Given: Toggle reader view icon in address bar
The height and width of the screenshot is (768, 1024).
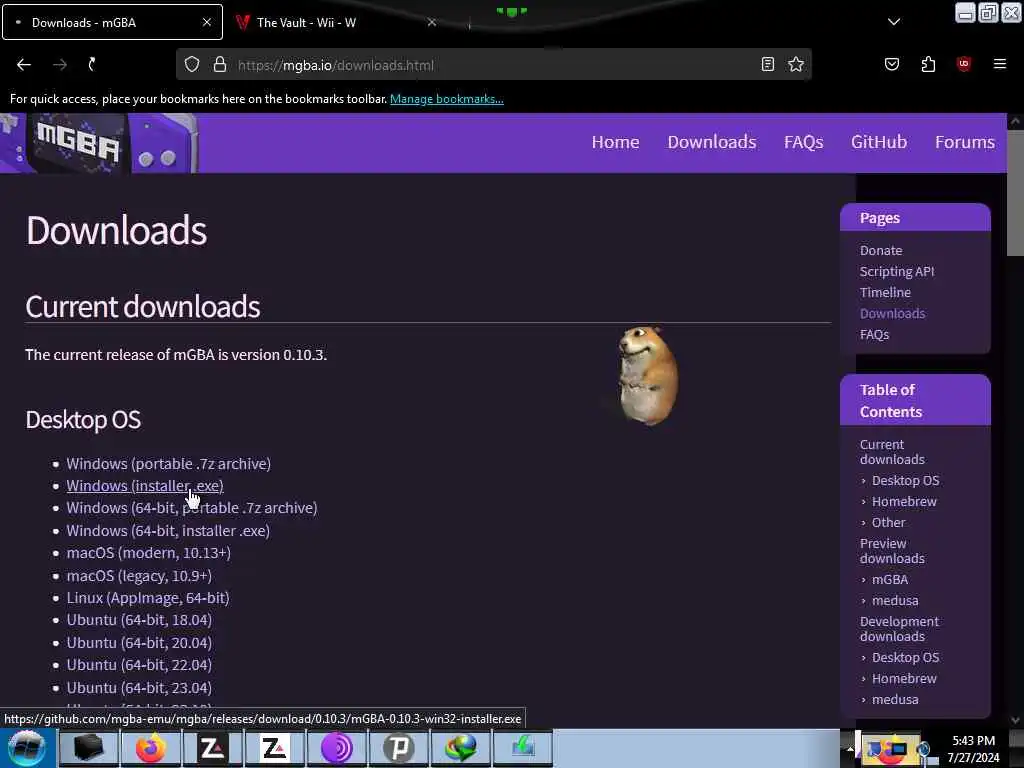Looking at the screenshot, I should coord(768,64).
